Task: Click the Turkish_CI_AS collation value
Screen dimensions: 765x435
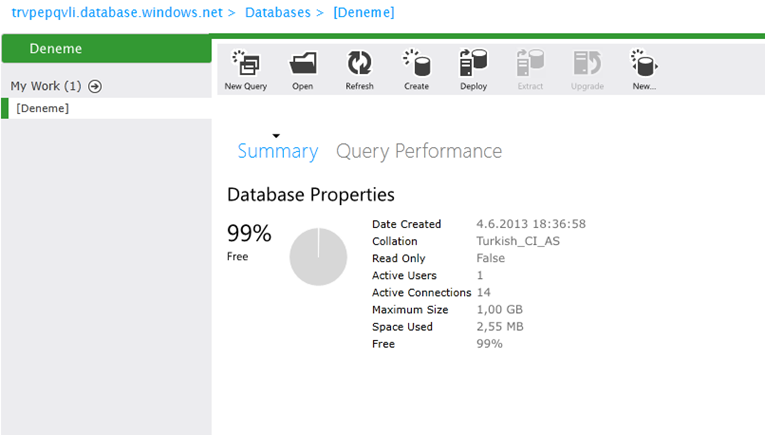Action: 518,241
